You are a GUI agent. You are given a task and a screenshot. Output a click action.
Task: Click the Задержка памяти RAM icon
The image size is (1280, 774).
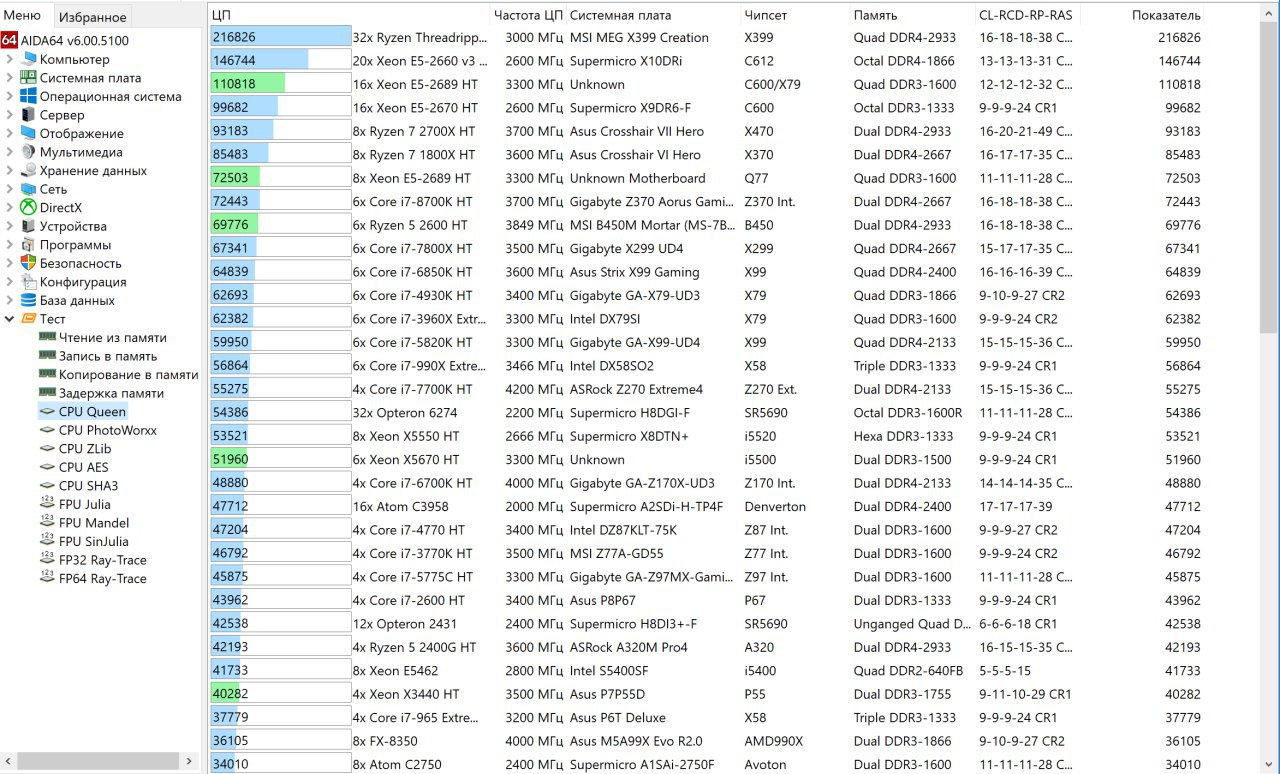(47, 393)
